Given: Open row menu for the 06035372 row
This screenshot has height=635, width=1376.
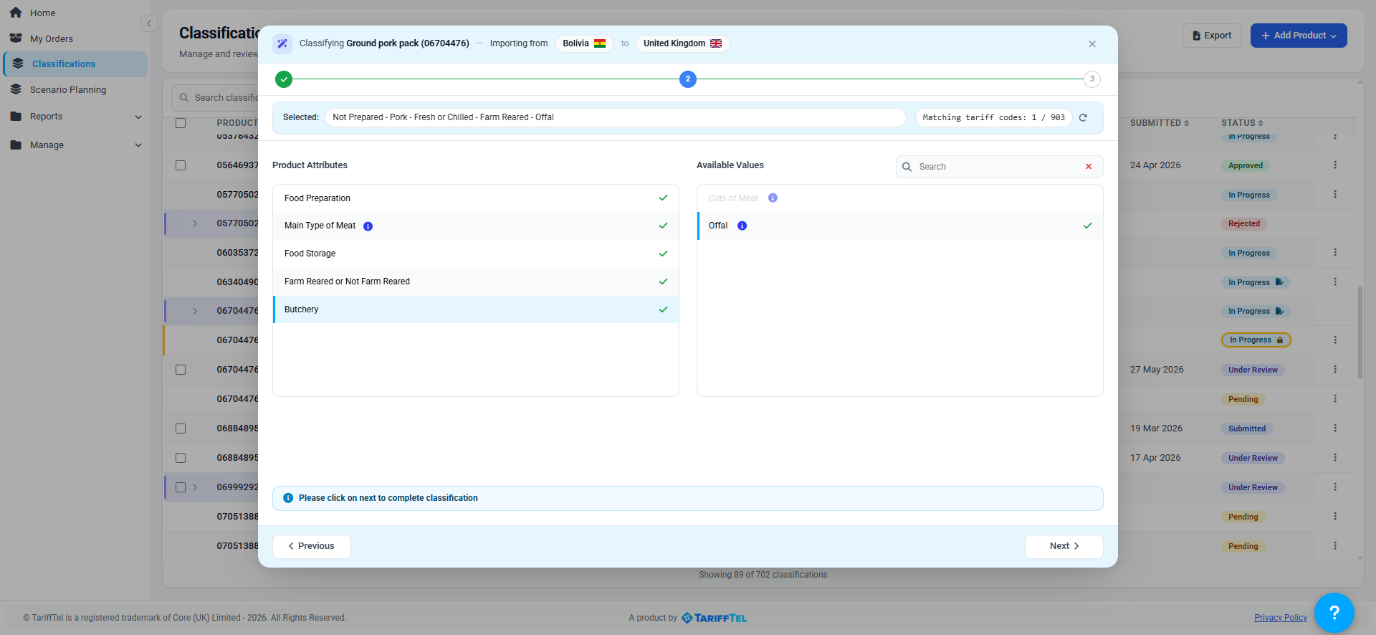Looking at the screenshot, I should click(1334, 253).
